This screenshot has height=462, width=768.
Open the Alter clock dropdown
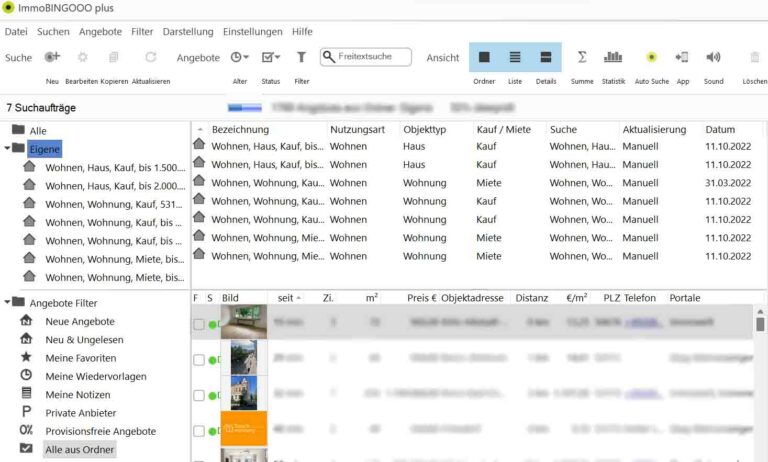tap(240, 58)
